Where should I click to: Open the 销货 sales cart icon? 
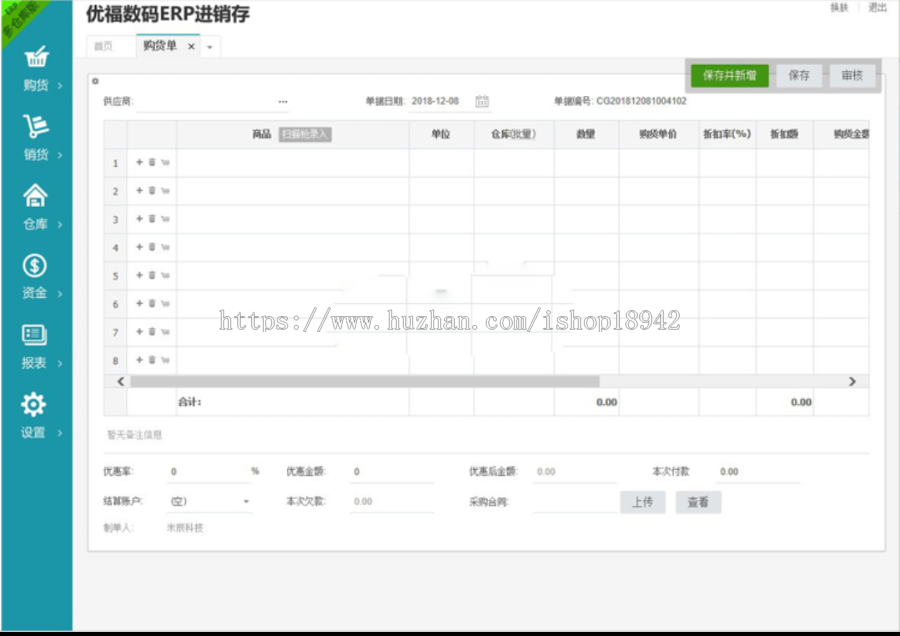(x=36, y=126)
